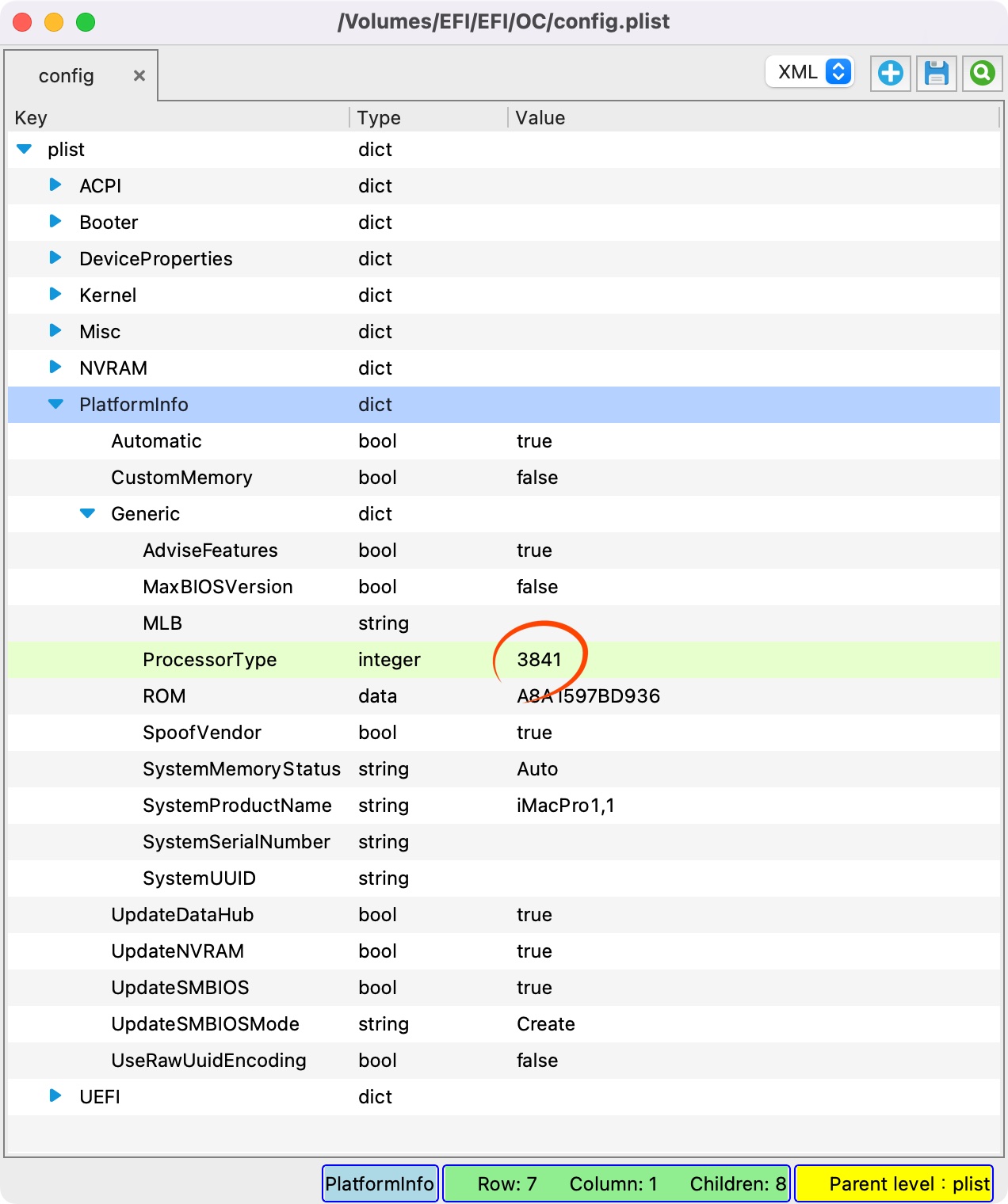Expand the Booter dict
The image size is (1008, 1204).
[x=55, y=222]
